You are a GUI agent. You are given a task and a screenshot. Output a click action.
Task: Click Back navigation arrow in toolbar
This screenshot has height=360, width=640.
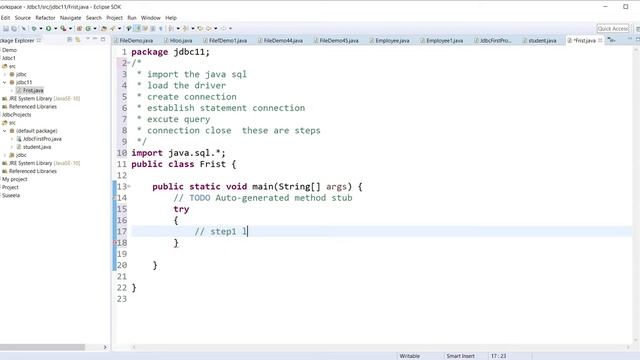point(209,29)
